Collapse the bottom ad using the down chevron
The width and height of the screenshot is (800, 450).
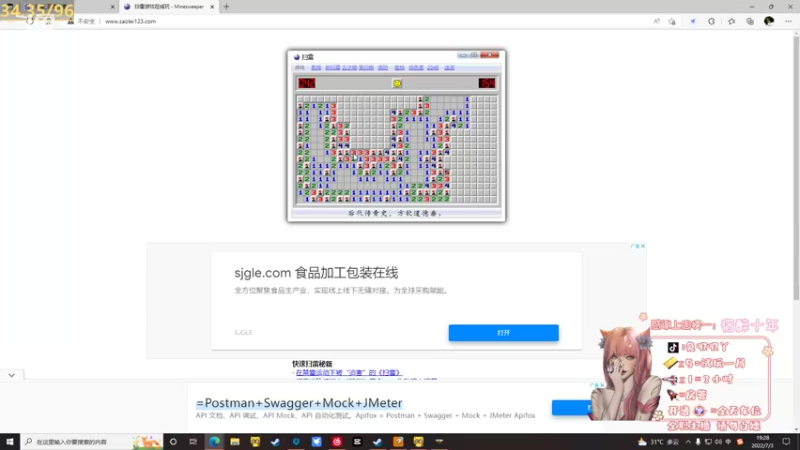click(x=12, y=376)
